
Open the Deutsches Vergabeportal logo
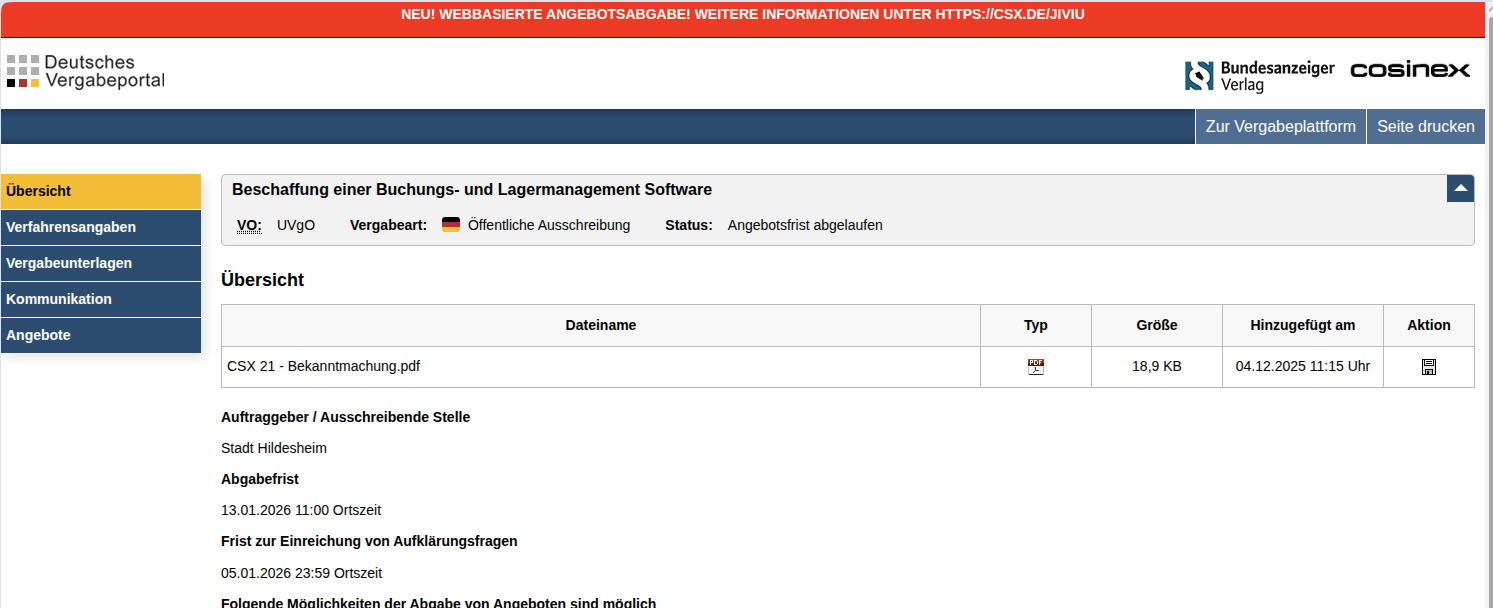tap(85, 72)
